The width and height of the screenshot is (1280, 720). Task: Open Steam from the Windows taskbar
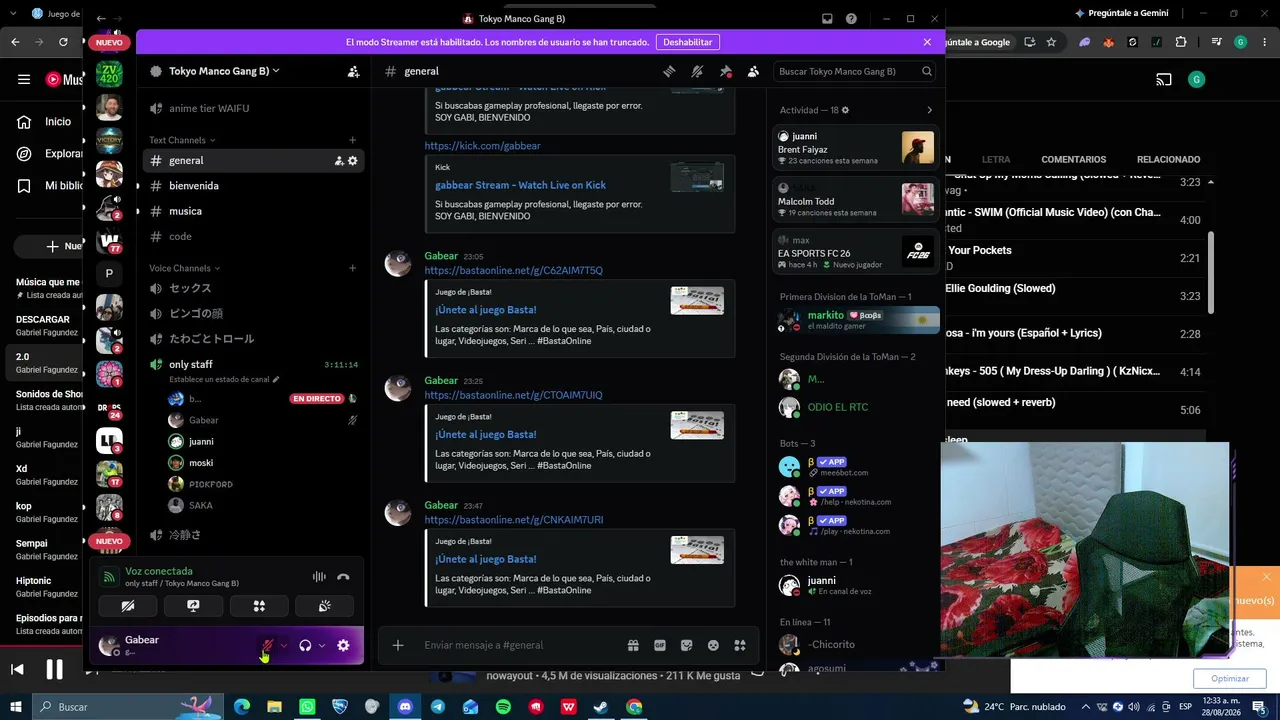(601, 707)
